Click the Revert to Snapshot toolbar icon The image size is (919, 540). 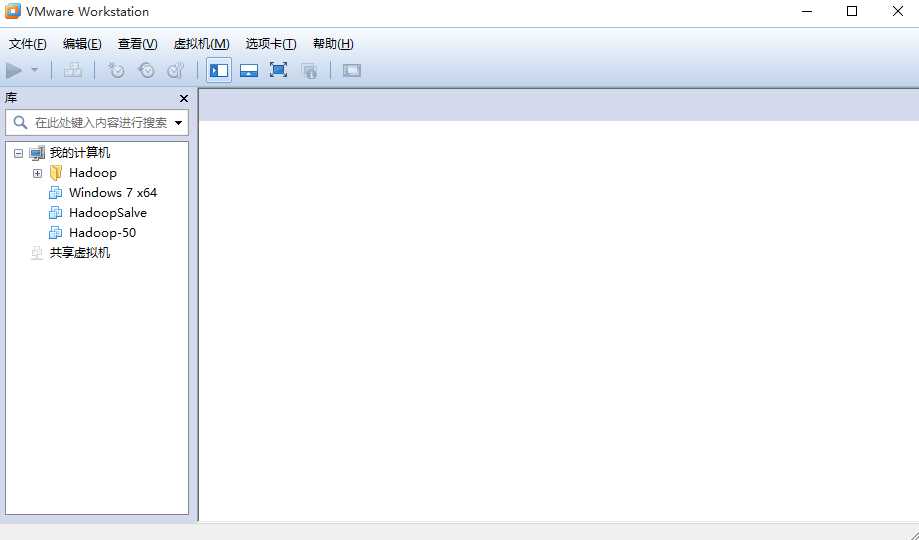146,71
